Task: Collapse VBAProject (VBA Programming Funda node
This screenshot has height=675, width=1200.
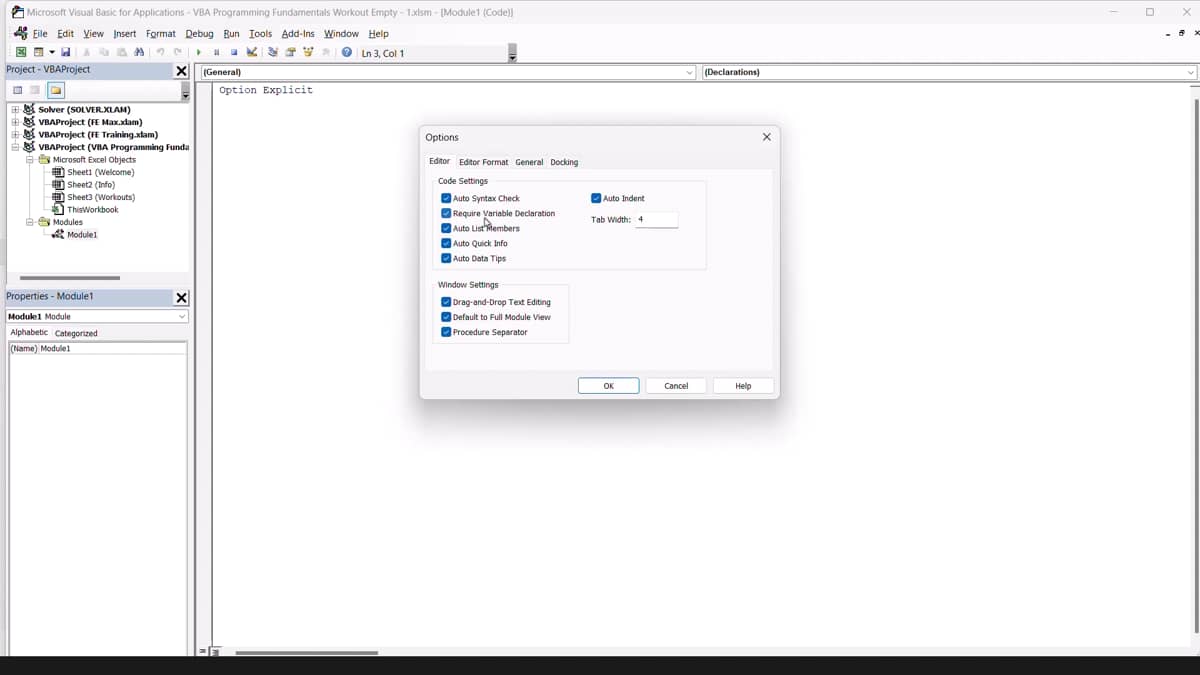Action: [x=15, y=147]
